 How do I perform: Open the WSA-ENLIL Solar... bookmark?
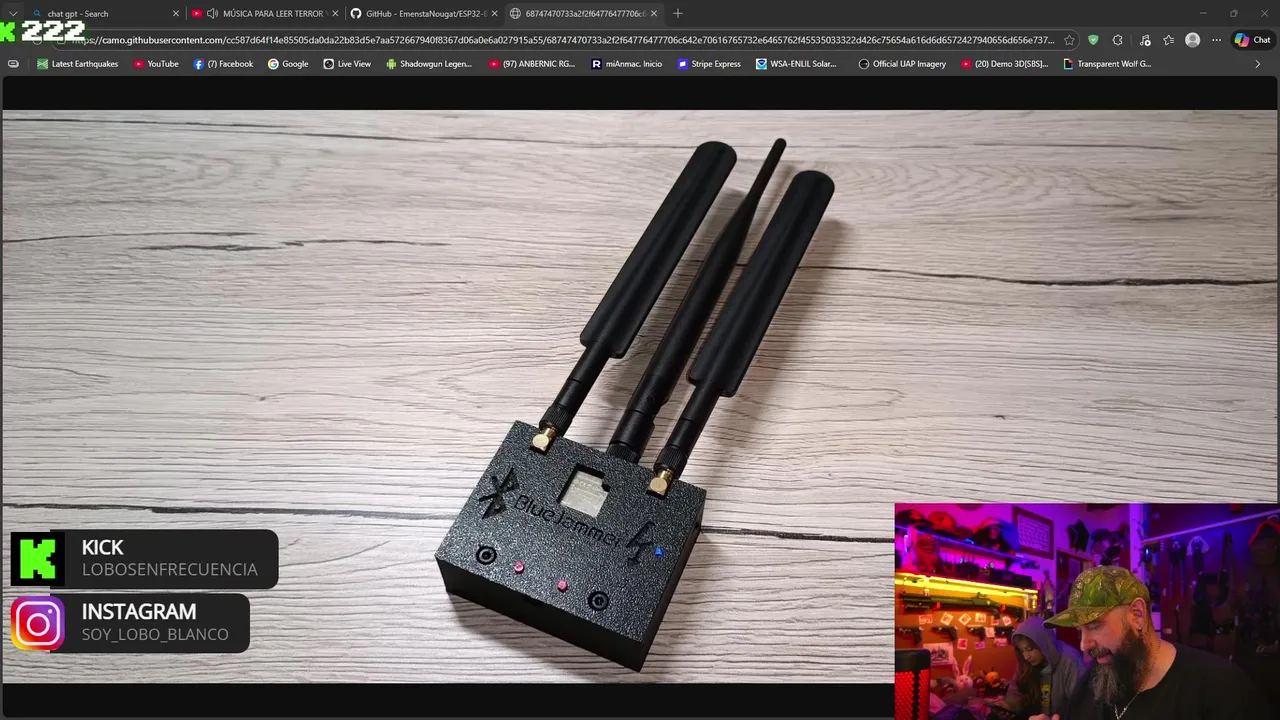796,64
